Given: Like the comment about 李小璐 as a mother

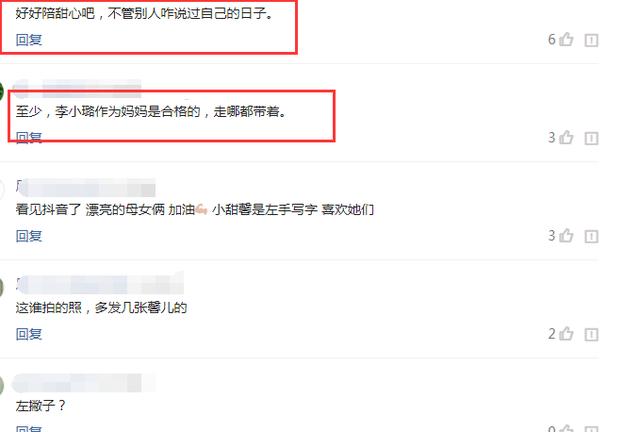Looking at the screenshot, I should click(x=567, y=138).
